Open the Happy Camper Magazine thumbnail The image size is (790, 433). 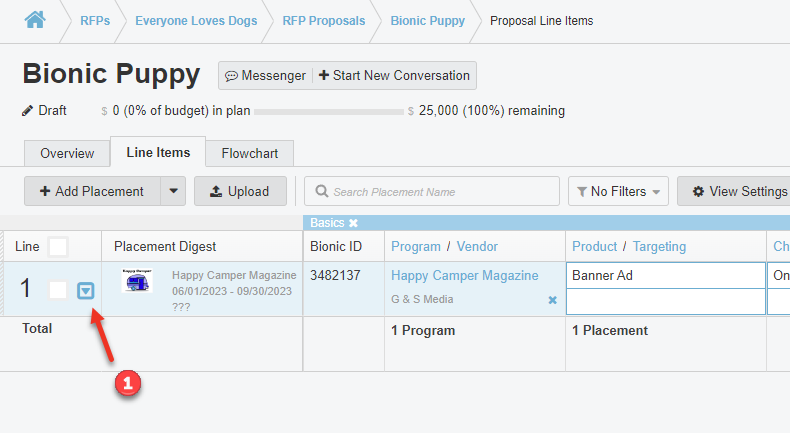point(137,281)
